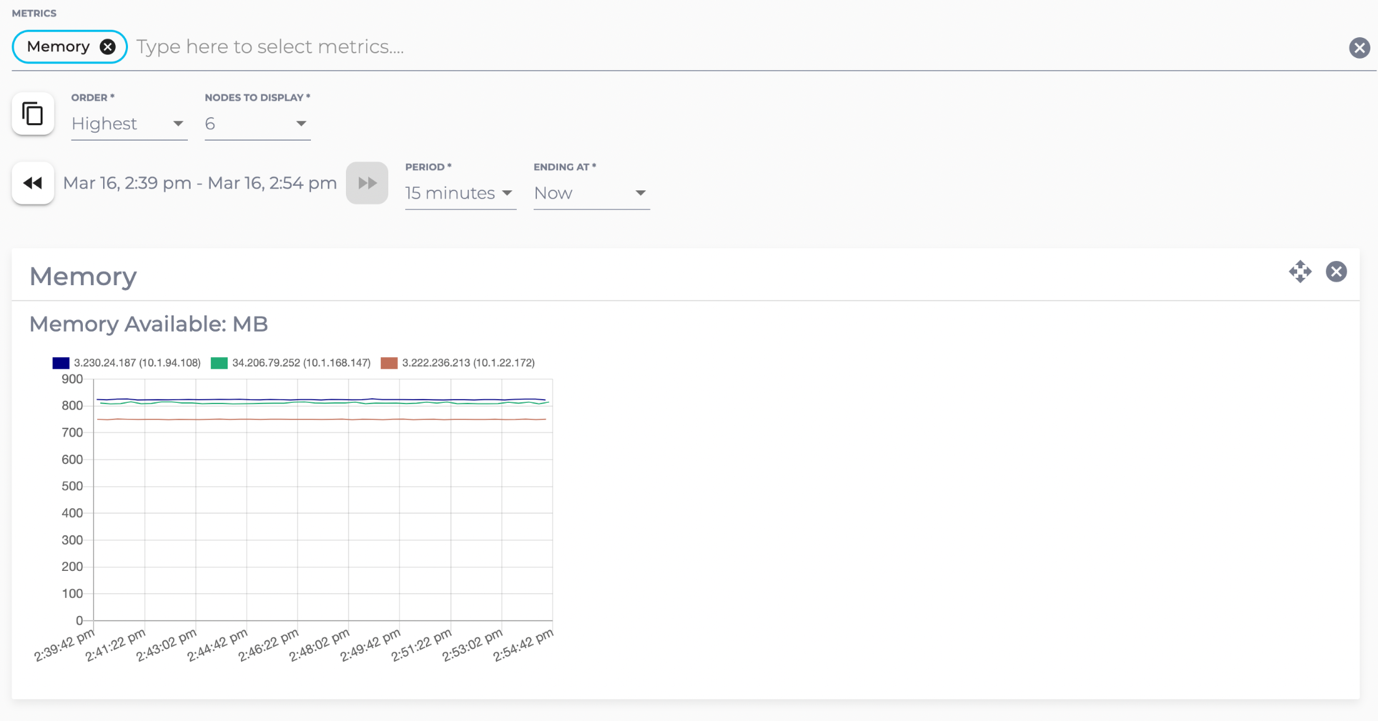This screenshot has height=721, width=1378.
Task: Click the green legend color swatch
Action: (219, 363)
